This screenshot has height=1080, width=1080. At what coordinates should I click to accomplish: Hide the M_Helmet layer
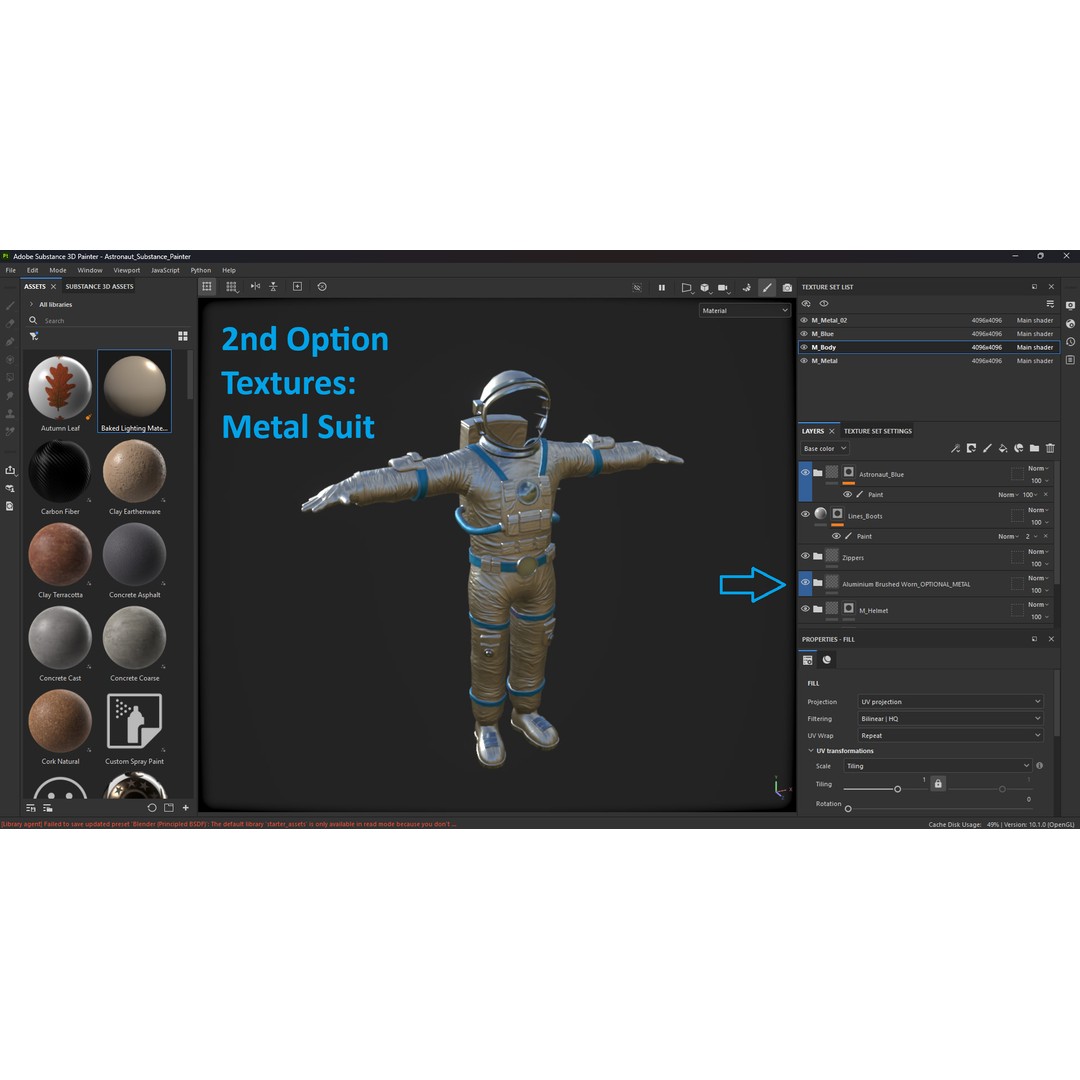pyautogui.click(x=806, y=609)
